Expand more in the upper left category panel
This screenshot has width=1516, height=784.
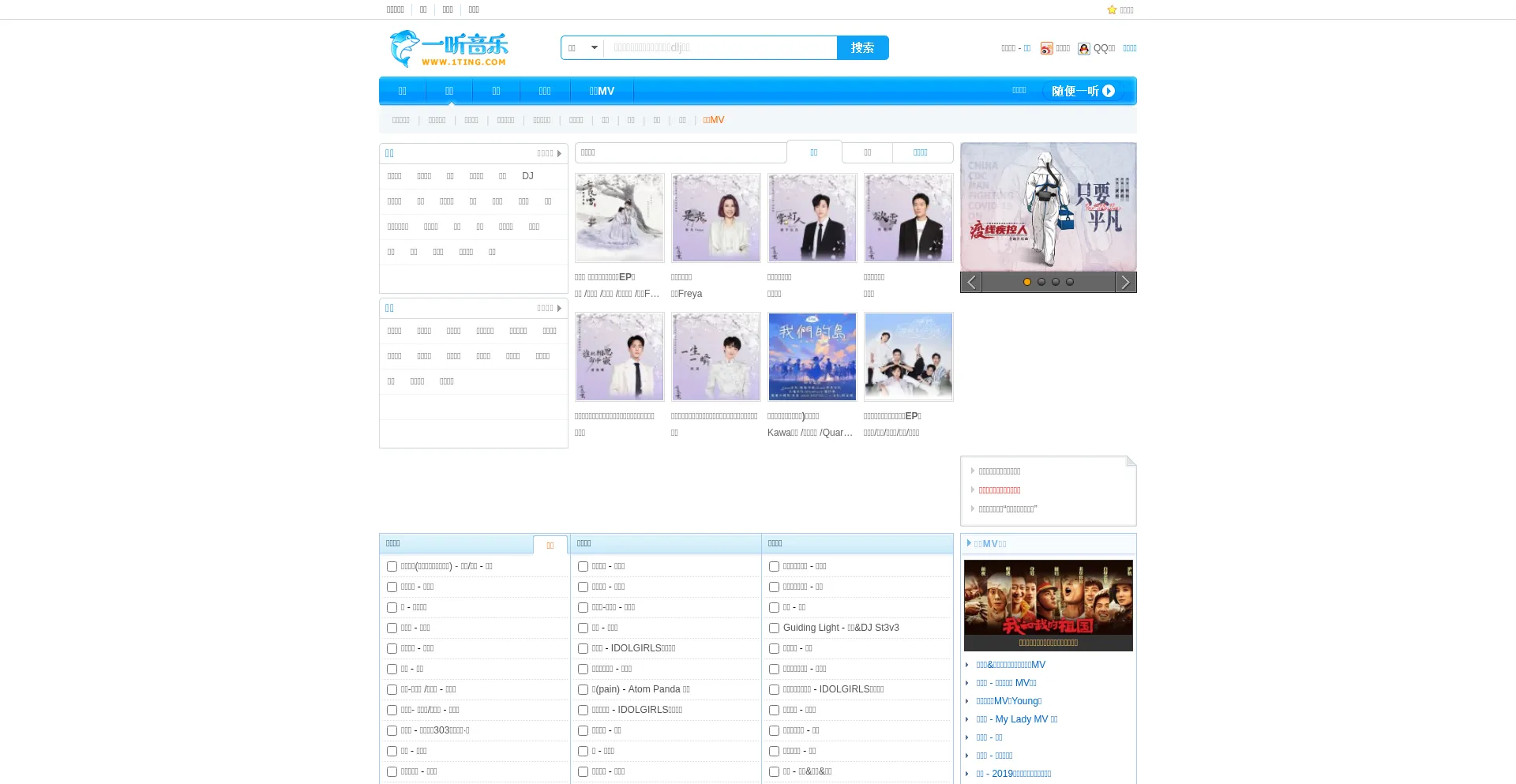(549, 153)
